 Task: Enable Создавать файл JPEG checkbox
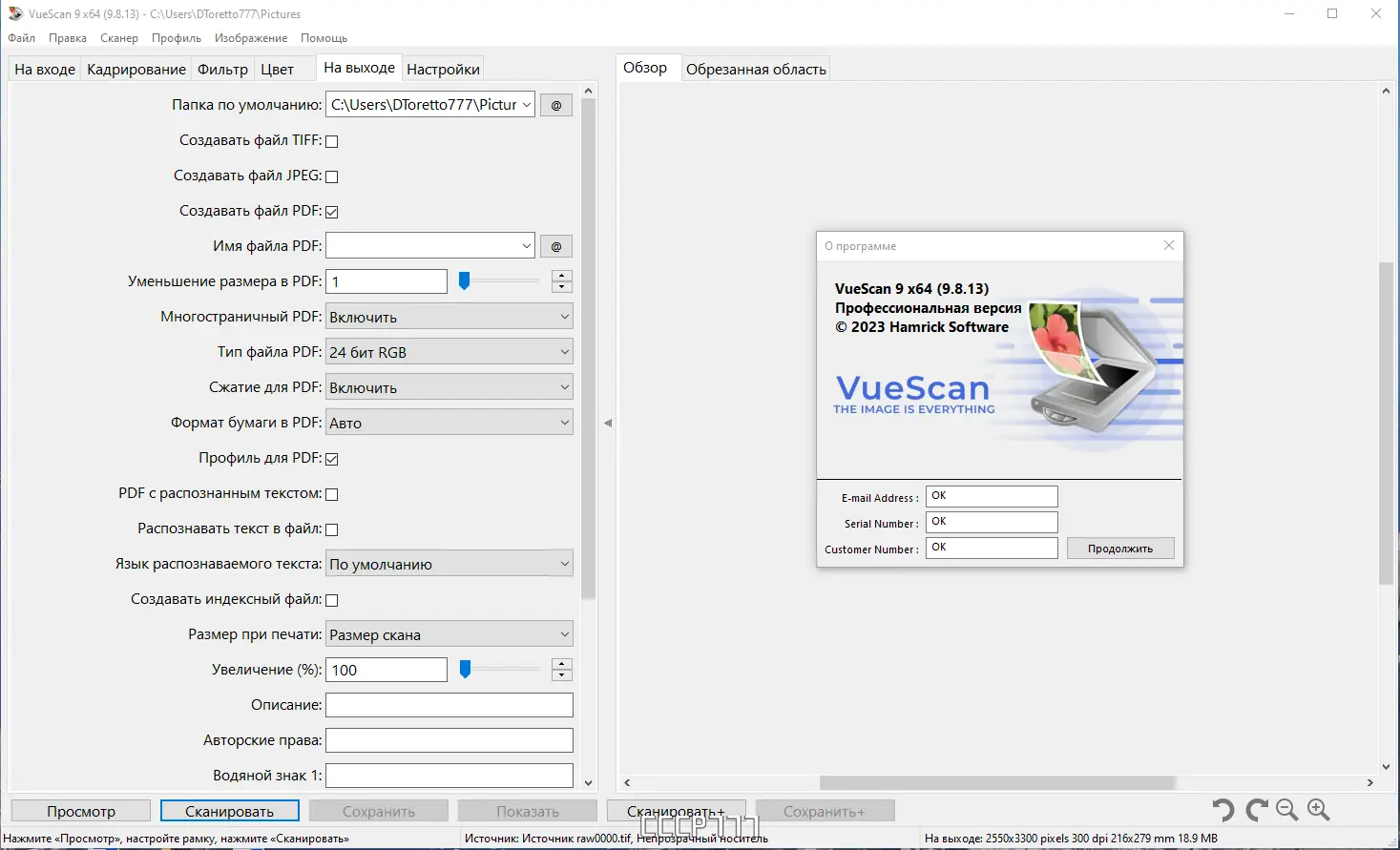point(332,176)
